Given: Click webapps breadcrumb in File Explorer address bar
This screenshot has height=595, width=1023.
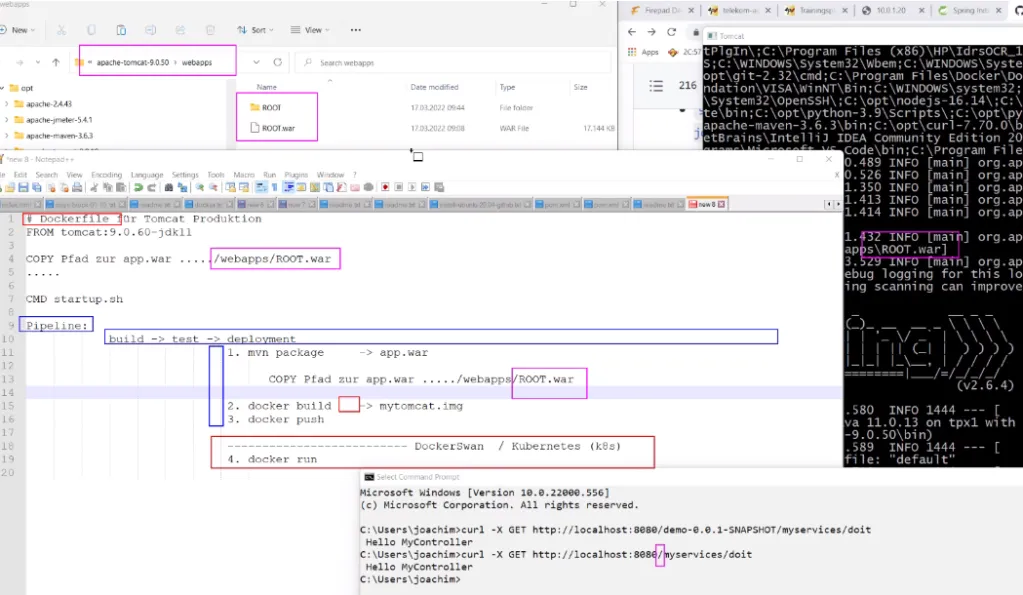Looking at the screenshot, I should (x=197, y=63).
